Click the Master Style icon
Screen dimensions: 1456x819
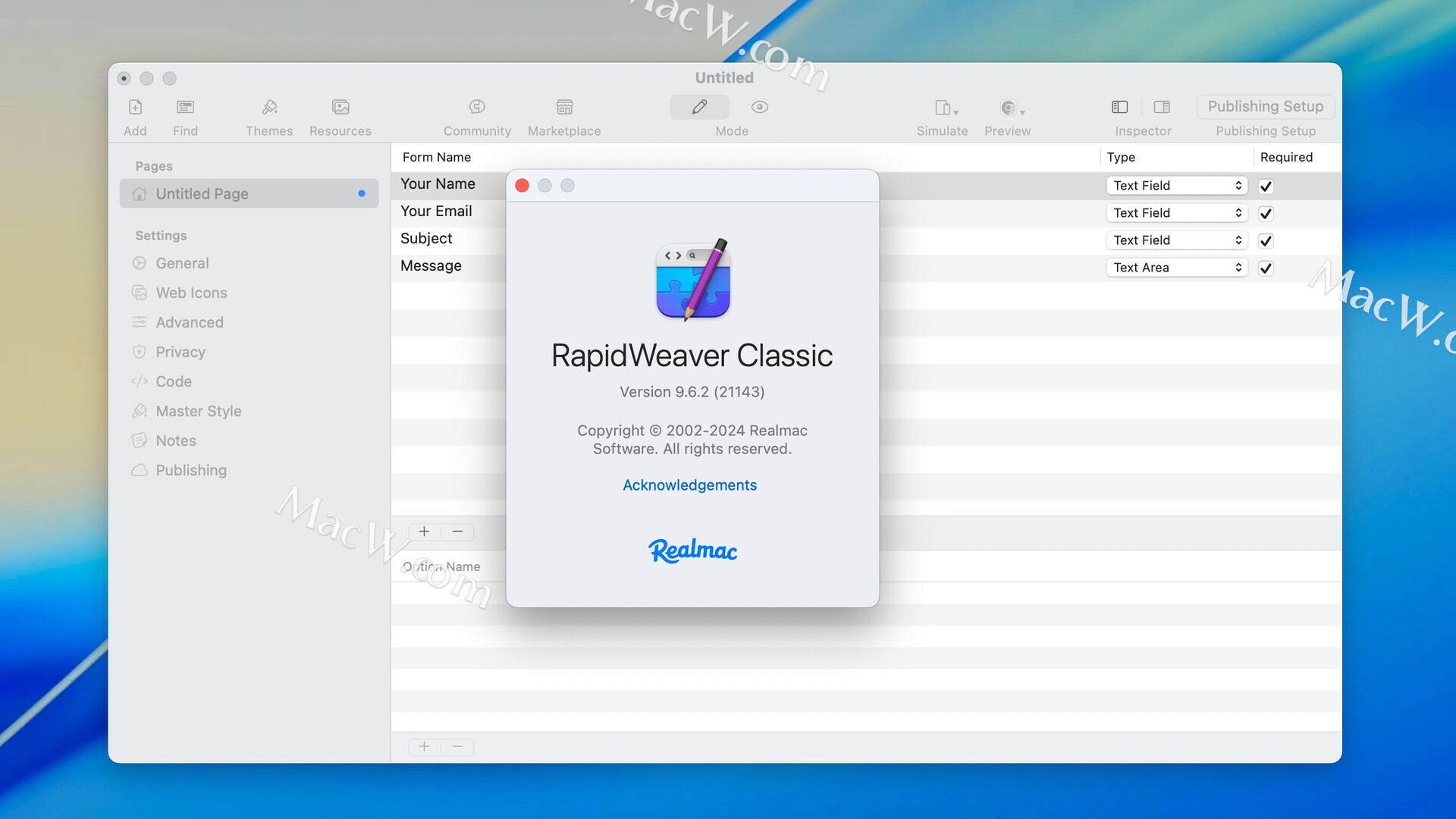140,411
